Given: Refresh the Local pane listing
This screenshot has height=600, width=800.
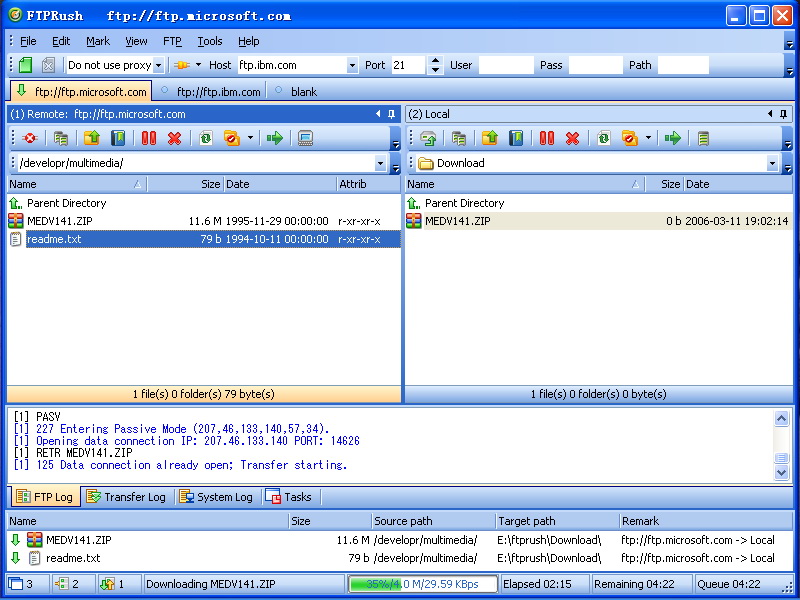Looking at the screenshot, I should click(x=604, y=138).
